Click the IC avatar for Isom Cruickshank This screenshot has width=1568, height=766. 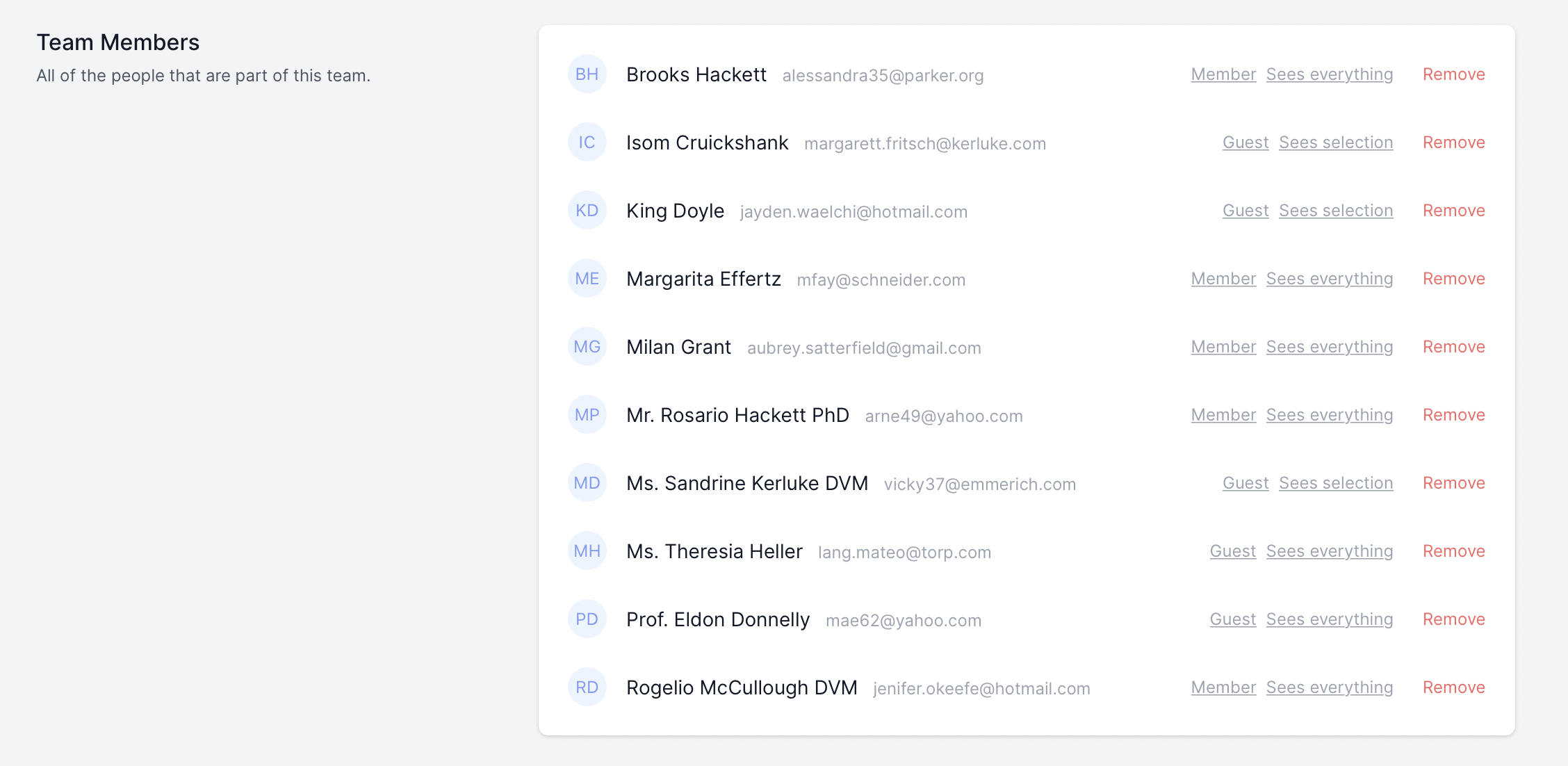pos(587,142)
